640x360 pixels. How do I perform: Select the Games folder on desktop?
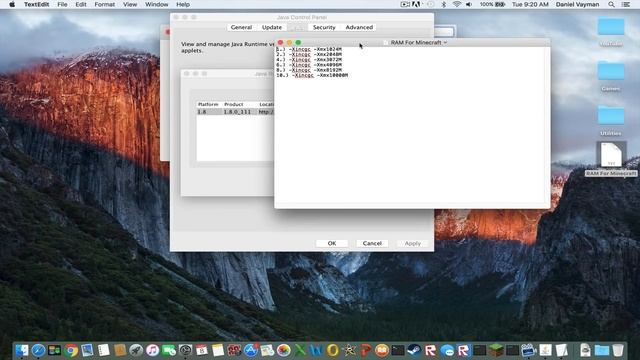pyautogui.click(x=611, y=76)
